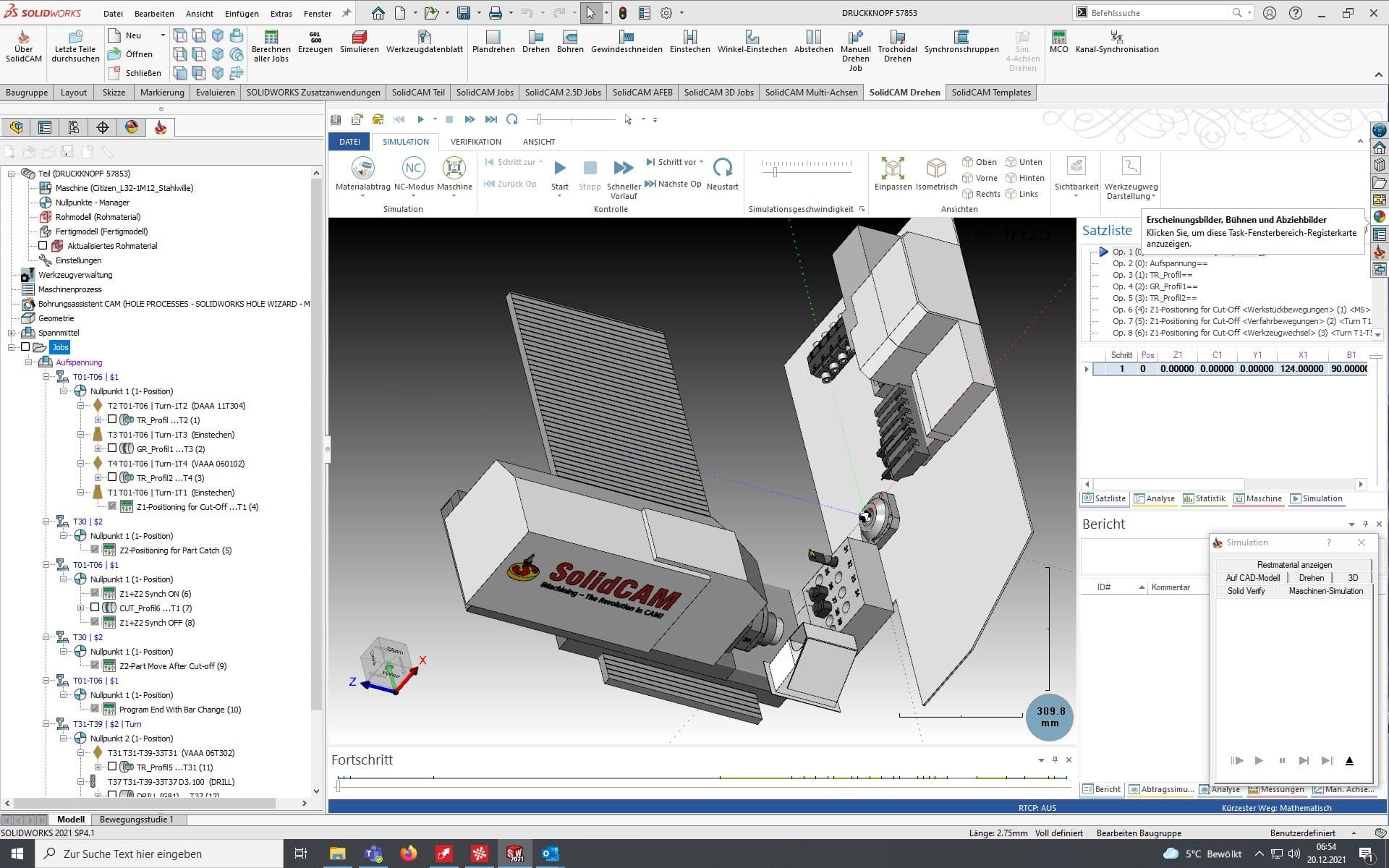The image size is (1389, 868).
Task: Toggle checkbox of TR_Profil2 ...T4 (3)
Action: 112,477
